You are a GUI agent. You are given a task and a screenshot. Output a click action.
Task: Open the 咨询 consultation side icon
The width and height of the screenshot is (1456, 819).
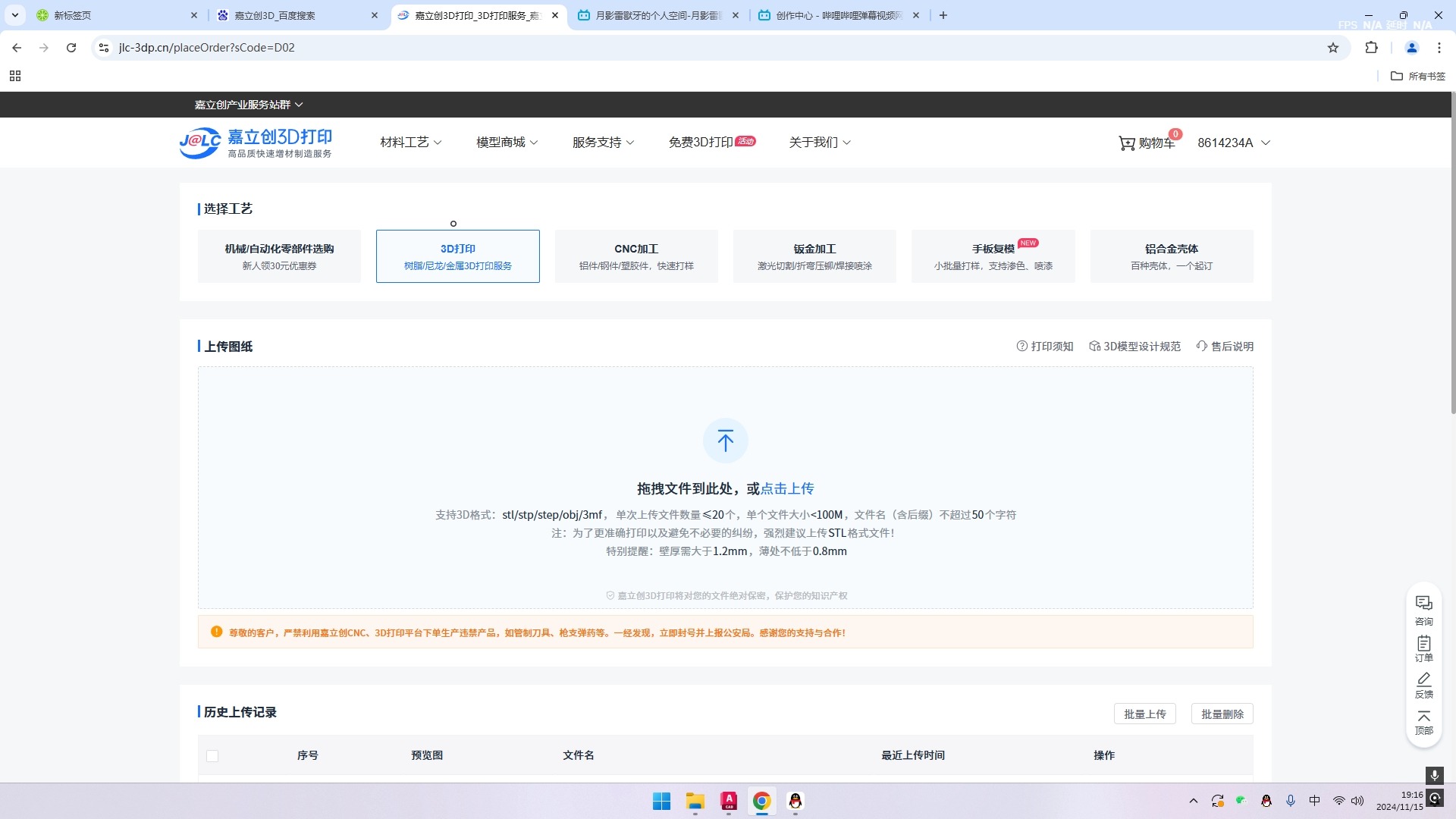coord(1423,610)
